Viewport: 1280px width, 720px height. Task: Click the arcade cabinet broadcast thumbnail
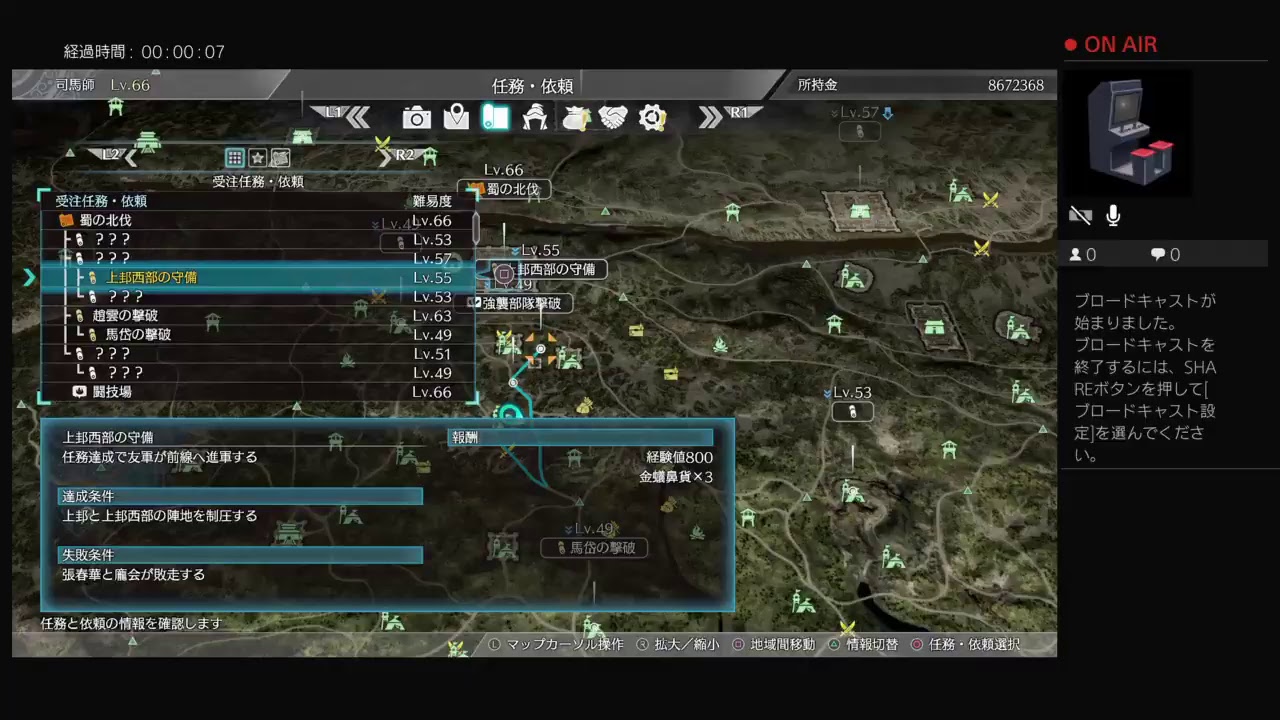[x=1128, y=132]
